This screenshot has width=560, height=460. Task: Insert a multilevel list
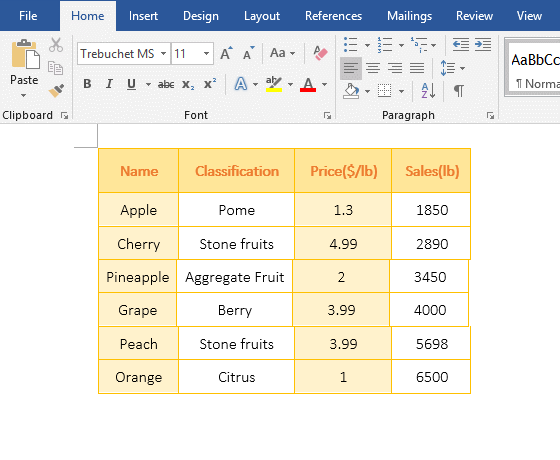[419, 45]
